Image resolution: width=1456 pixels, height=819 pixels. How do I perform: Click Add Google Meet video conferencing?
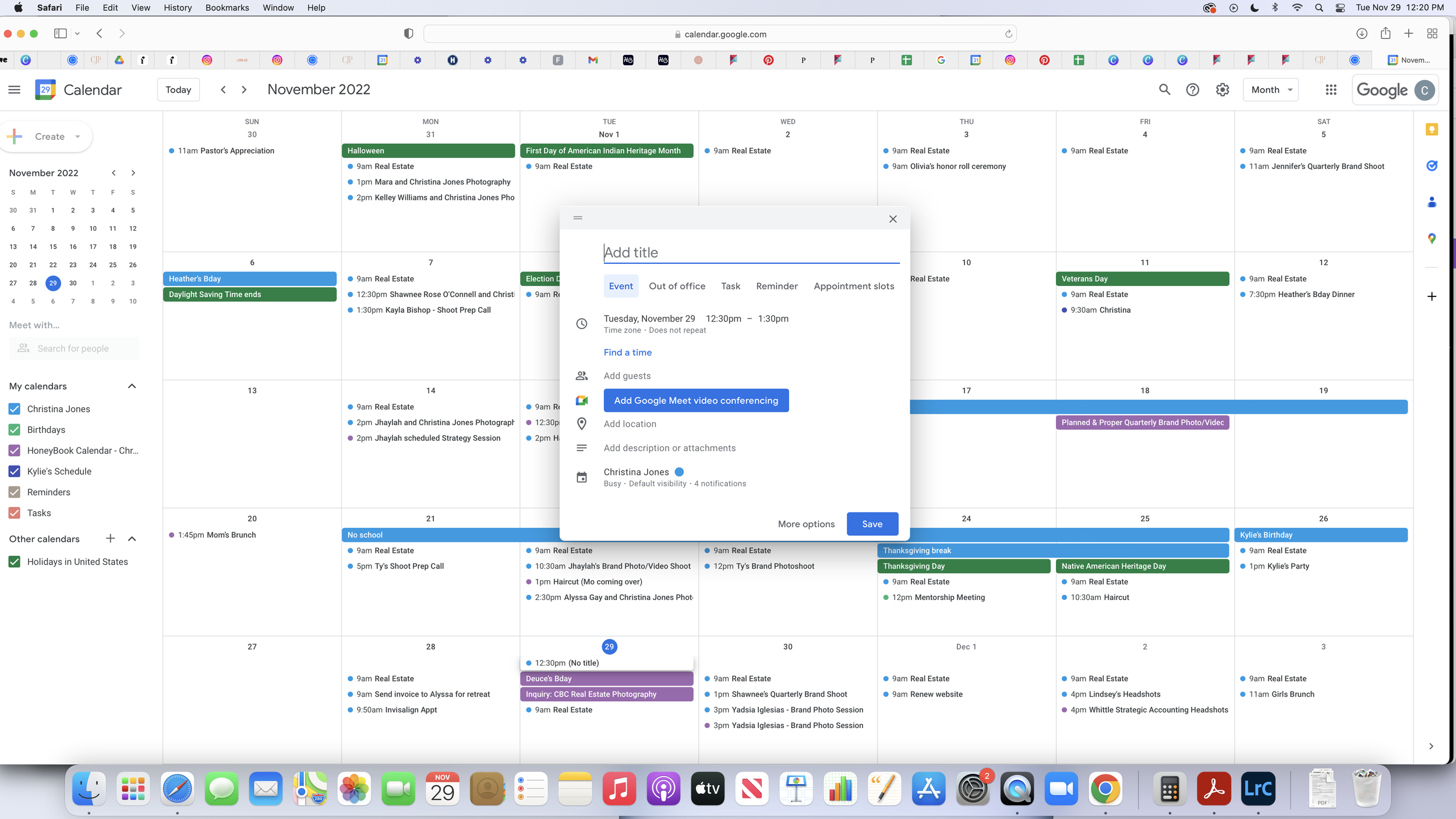(x=696, y=401)
